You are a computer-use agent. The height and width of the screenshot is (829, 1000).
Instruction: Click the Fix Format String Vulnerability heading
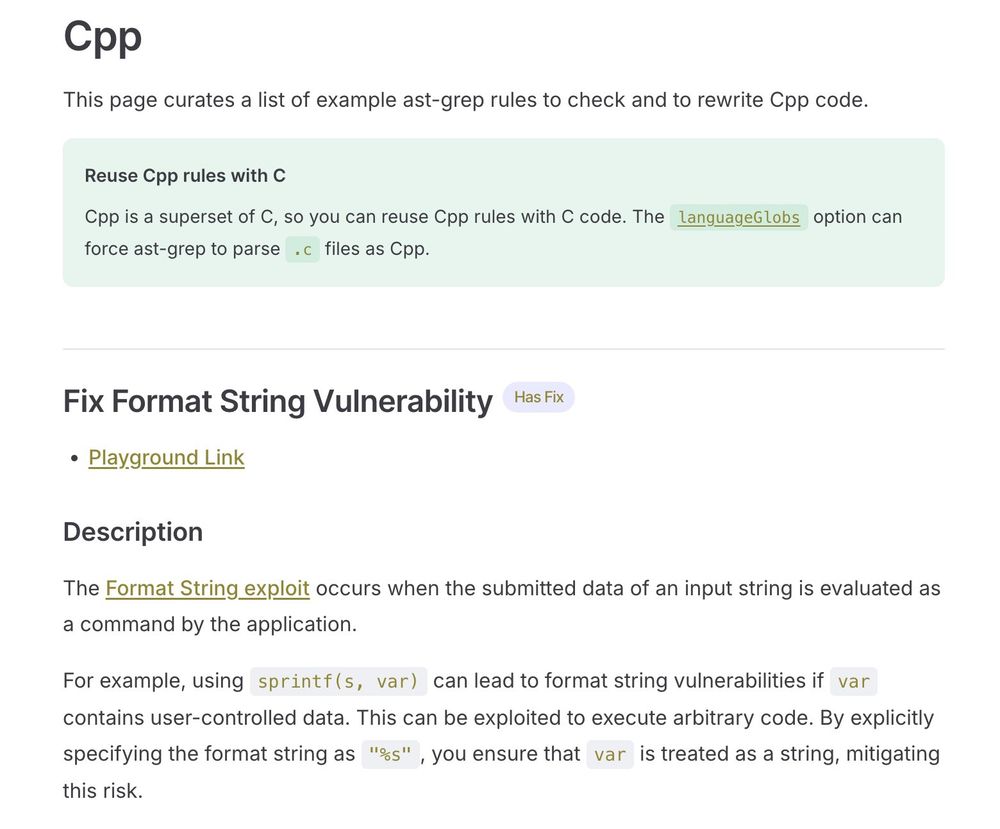coord(277,401)
